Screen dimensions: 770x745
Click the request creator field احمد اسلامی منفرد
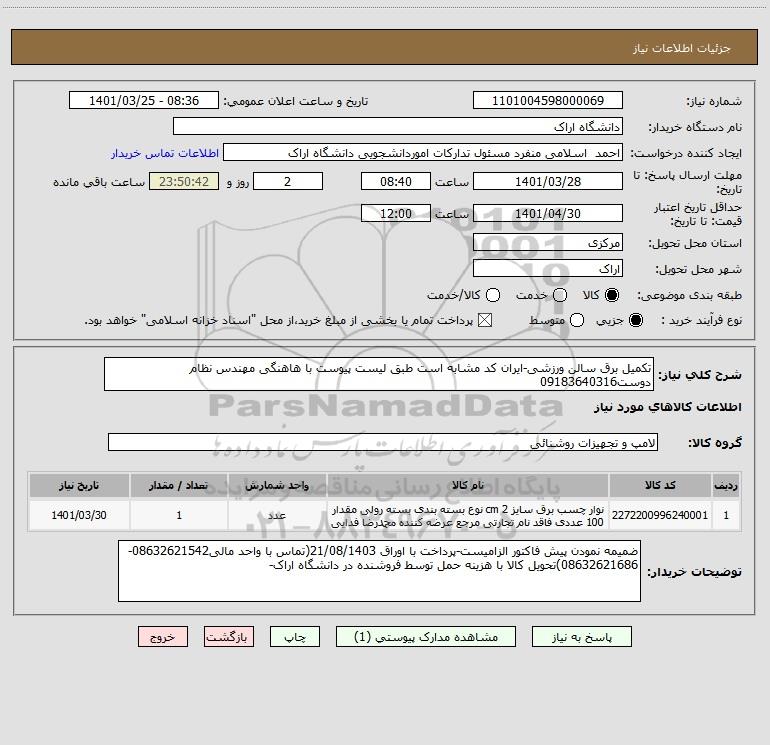point(423,153)
